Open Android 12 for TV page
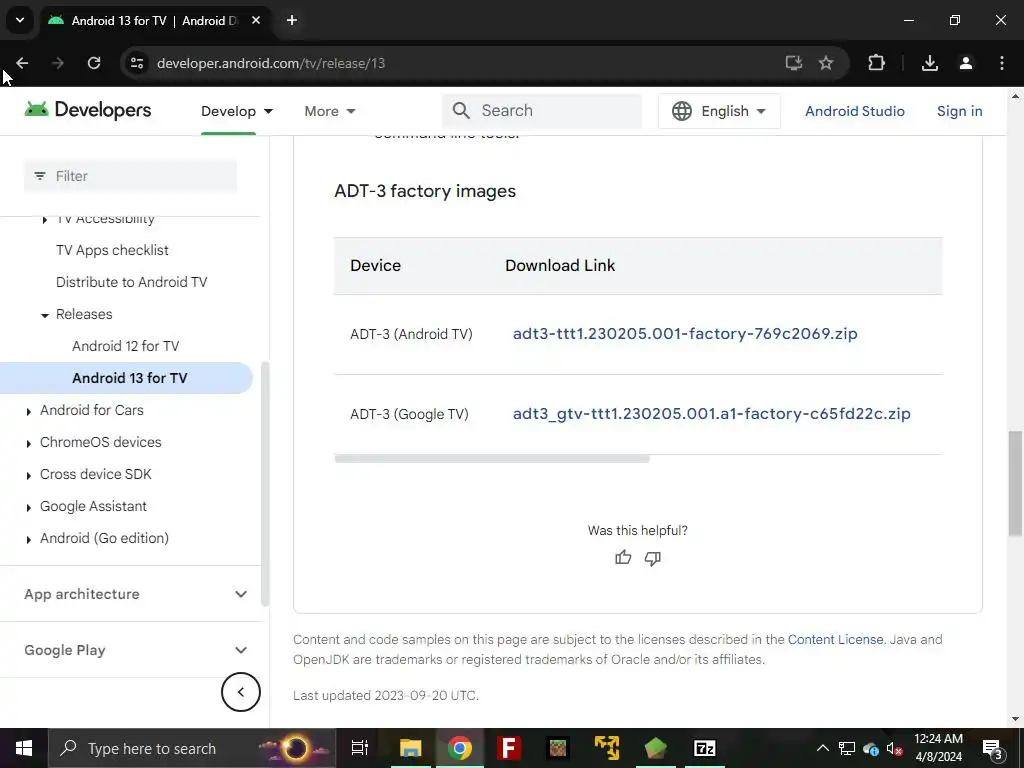Image resolution: width=1024 pixels, height=768 pixels. pos(125,346)
